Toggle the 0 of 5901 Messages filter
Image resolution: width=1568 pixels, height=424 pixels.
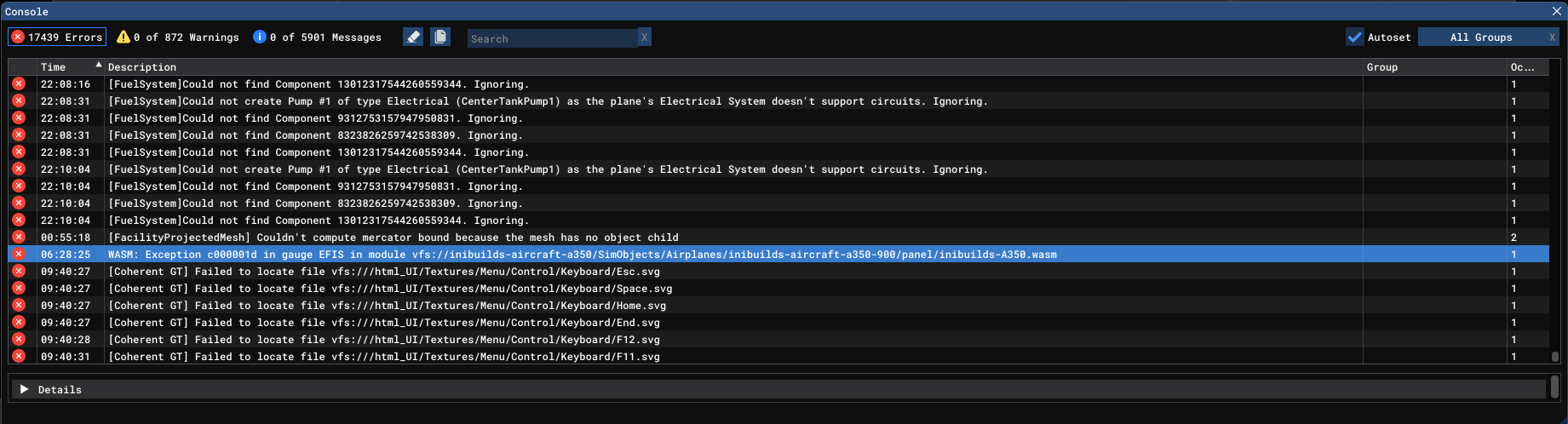(x=317, y=37)
